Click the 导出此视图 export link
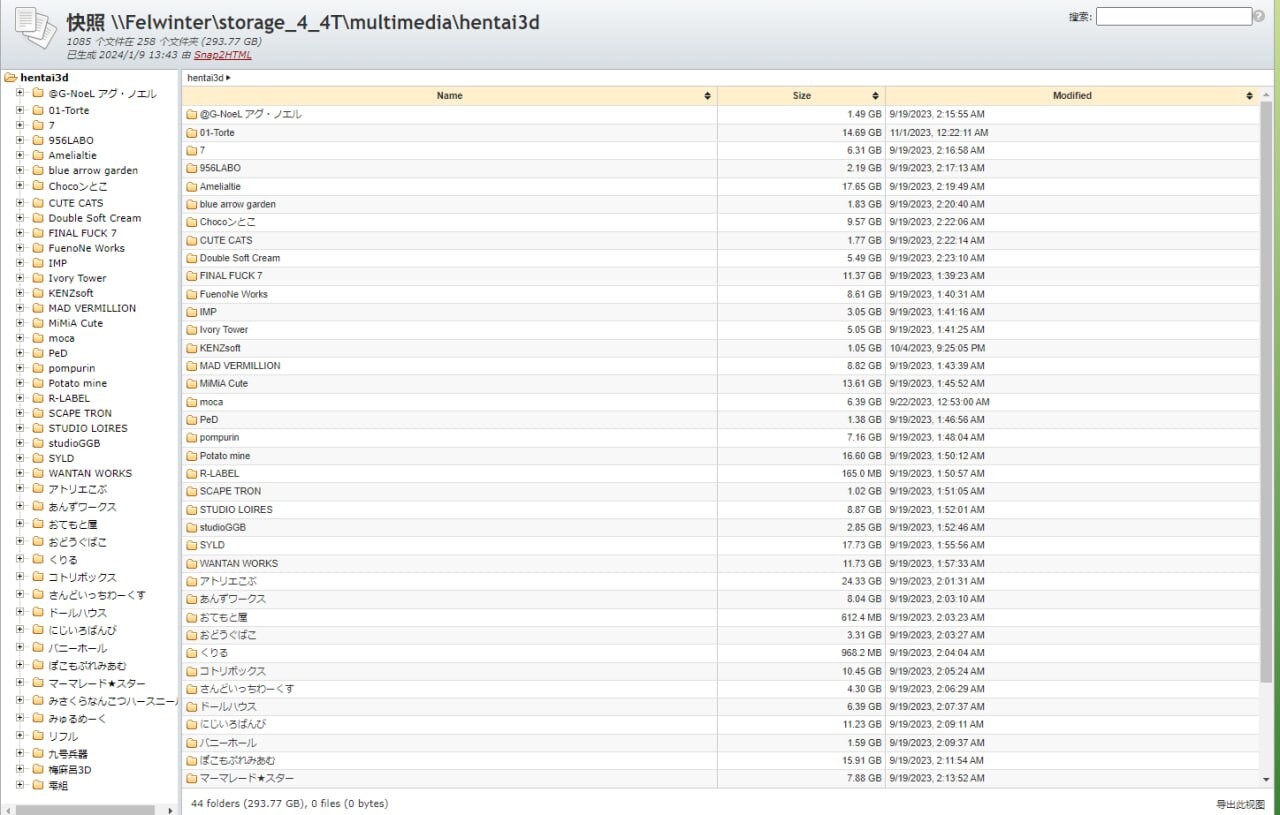This screenshot has height=815, width=1280. (x=1240, y=804)
